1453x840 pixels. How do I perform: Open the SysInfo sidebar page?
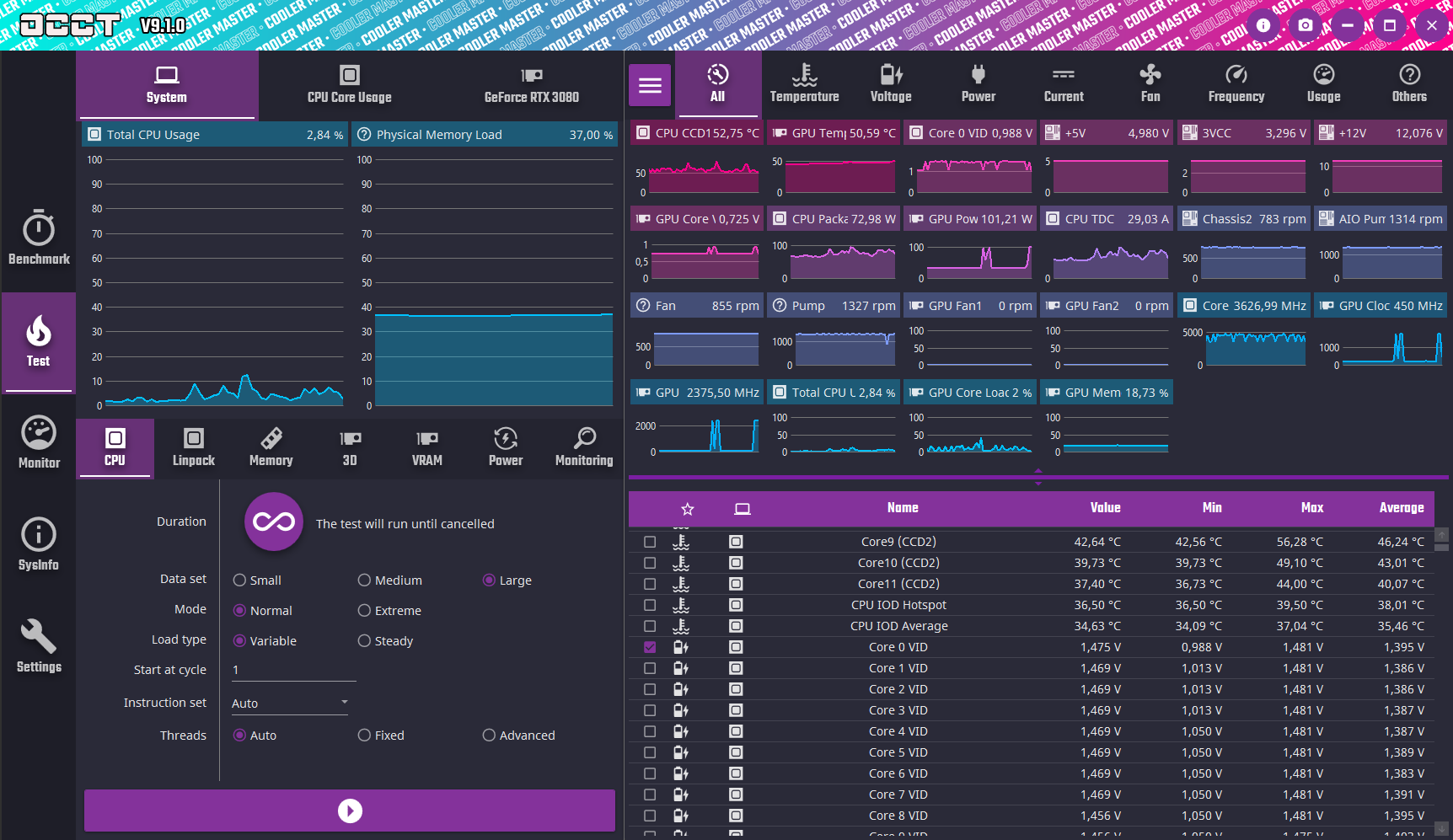click(x=39, y=544)
